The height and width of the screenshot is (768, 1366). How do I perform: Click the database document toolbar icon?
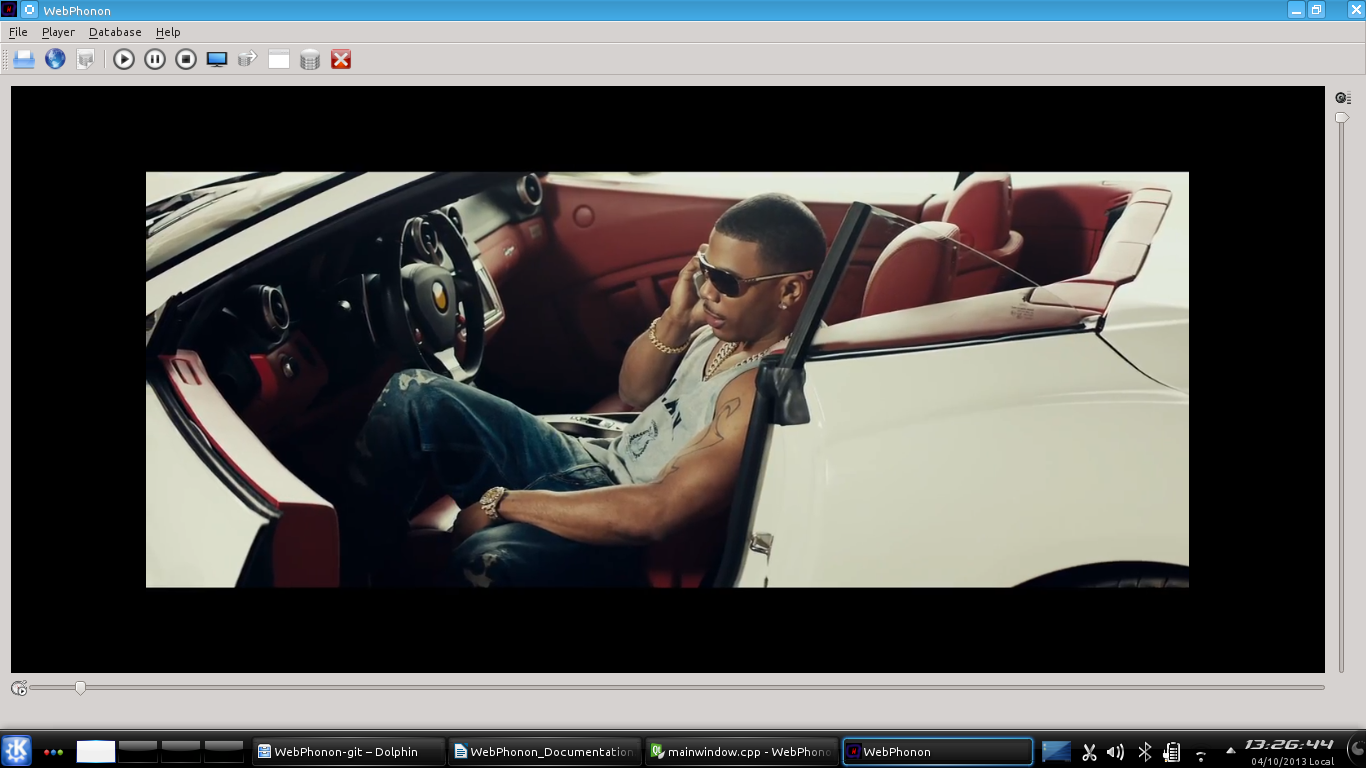86,60
